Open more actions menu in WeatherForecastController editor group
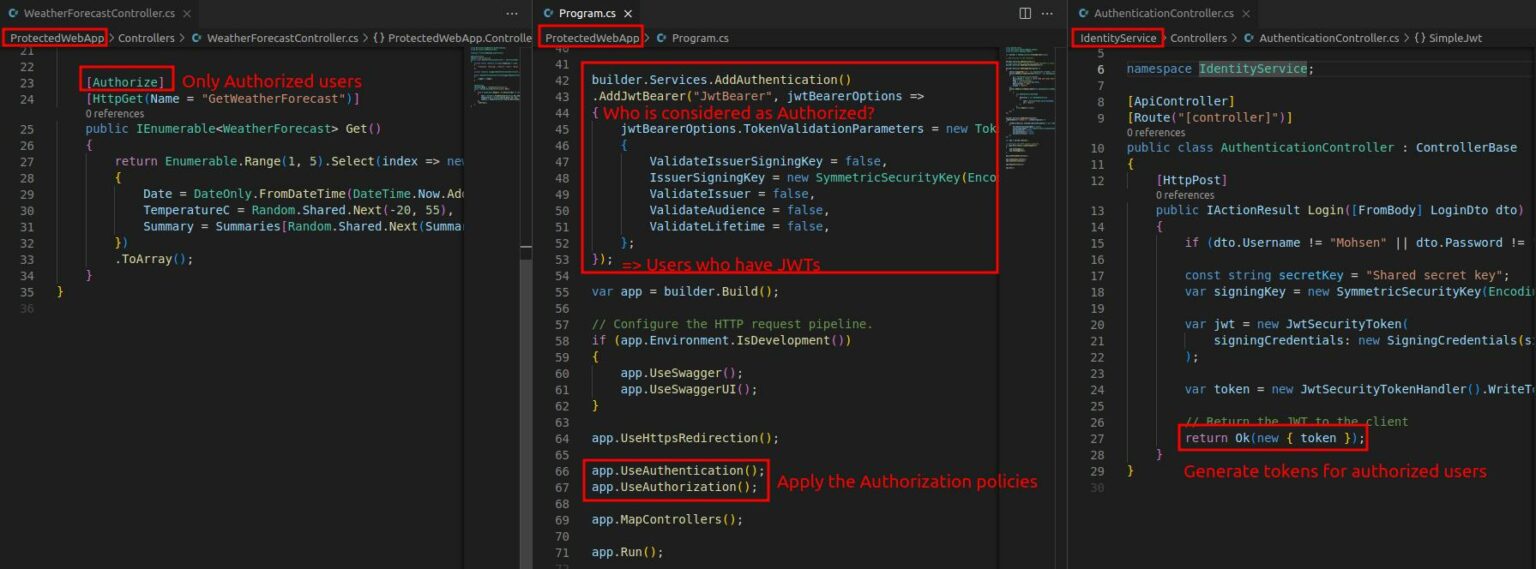The width and height of the screenshot is (1536, 569). 512,13
